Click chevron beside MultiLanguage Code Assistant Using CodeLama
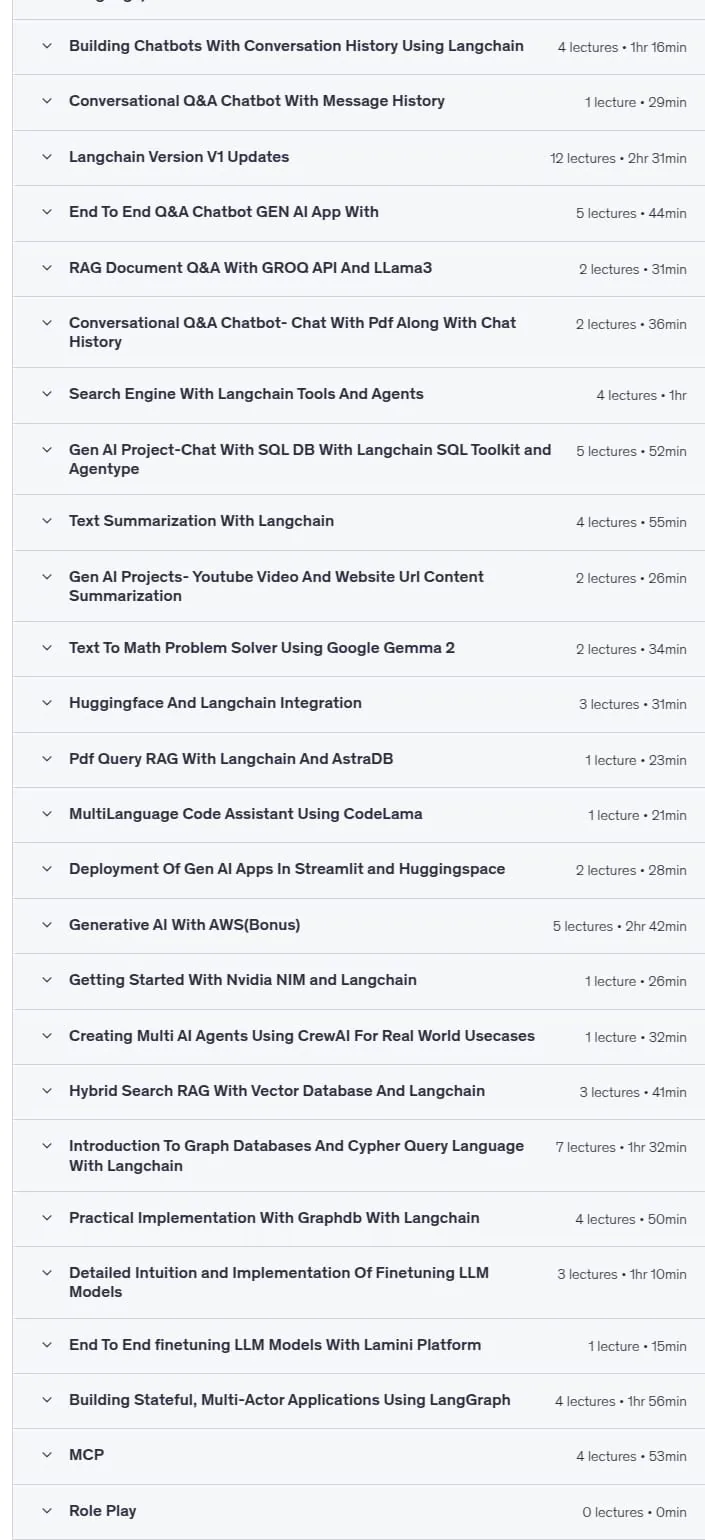Viewport: 705px width, 1540px height. click(x=47, y=814)
